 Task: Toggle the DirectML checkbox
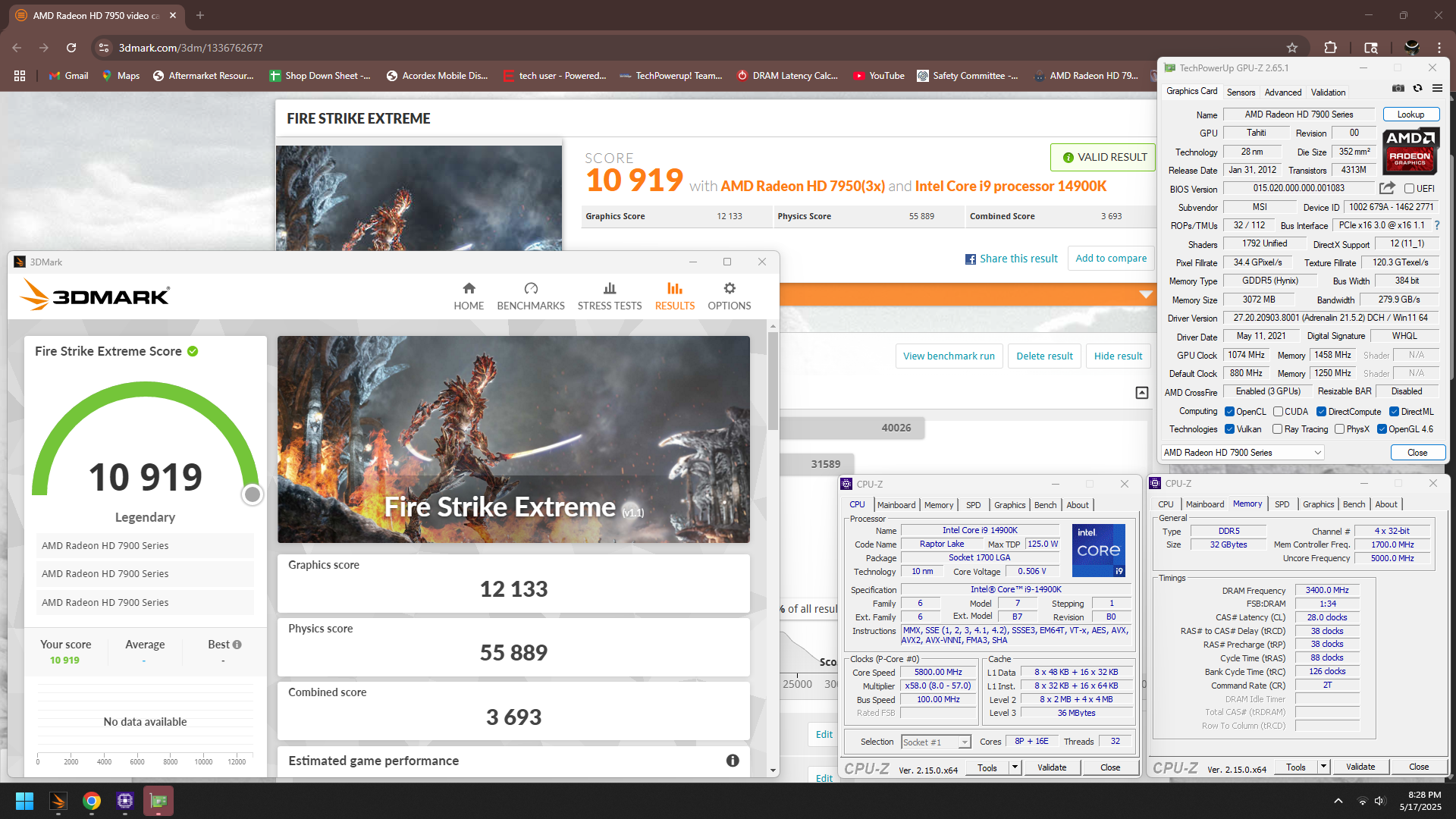point(1394,412)
